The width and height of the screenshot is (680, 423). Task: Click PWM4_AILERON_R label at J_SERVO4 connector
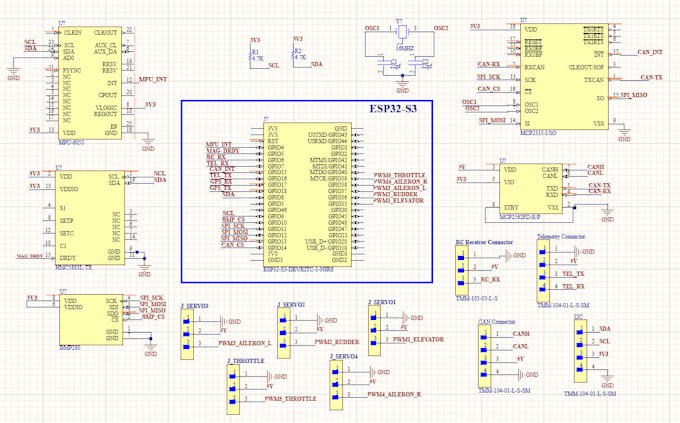(394, 394)
